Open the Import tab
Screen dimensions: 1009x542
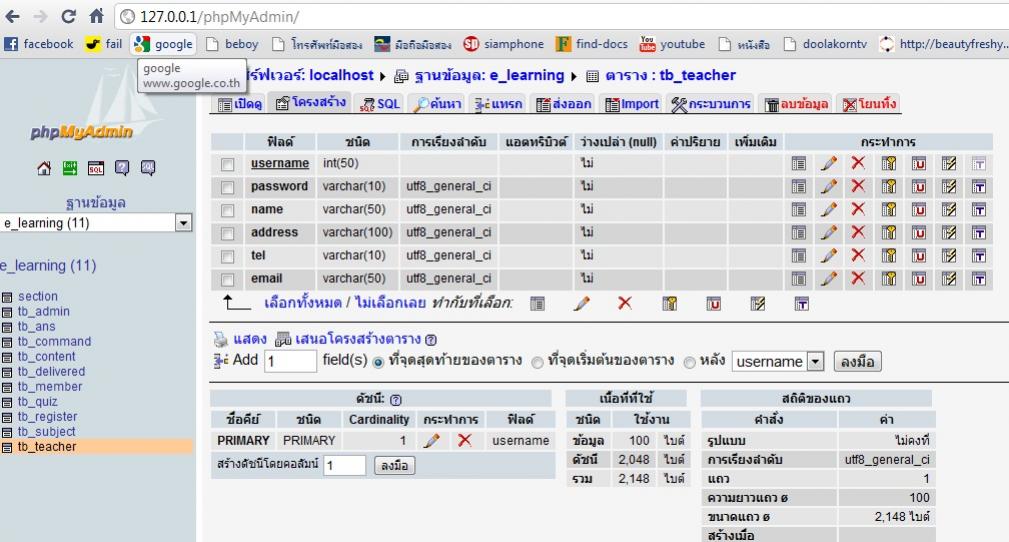(632, 104)
